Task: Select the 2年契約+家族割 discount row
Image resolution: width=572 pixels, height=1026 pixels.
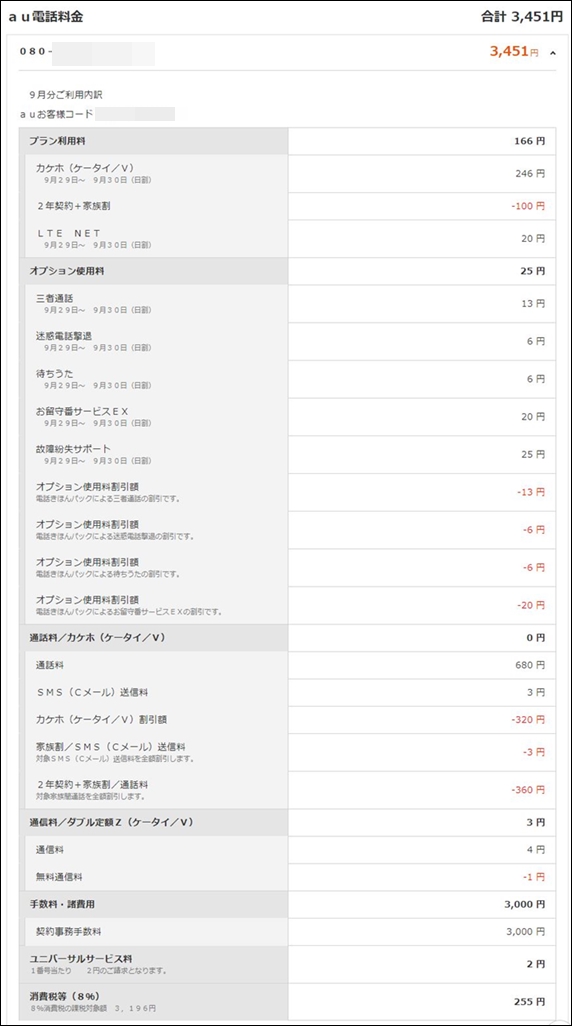Action: (x=287, y=206)
